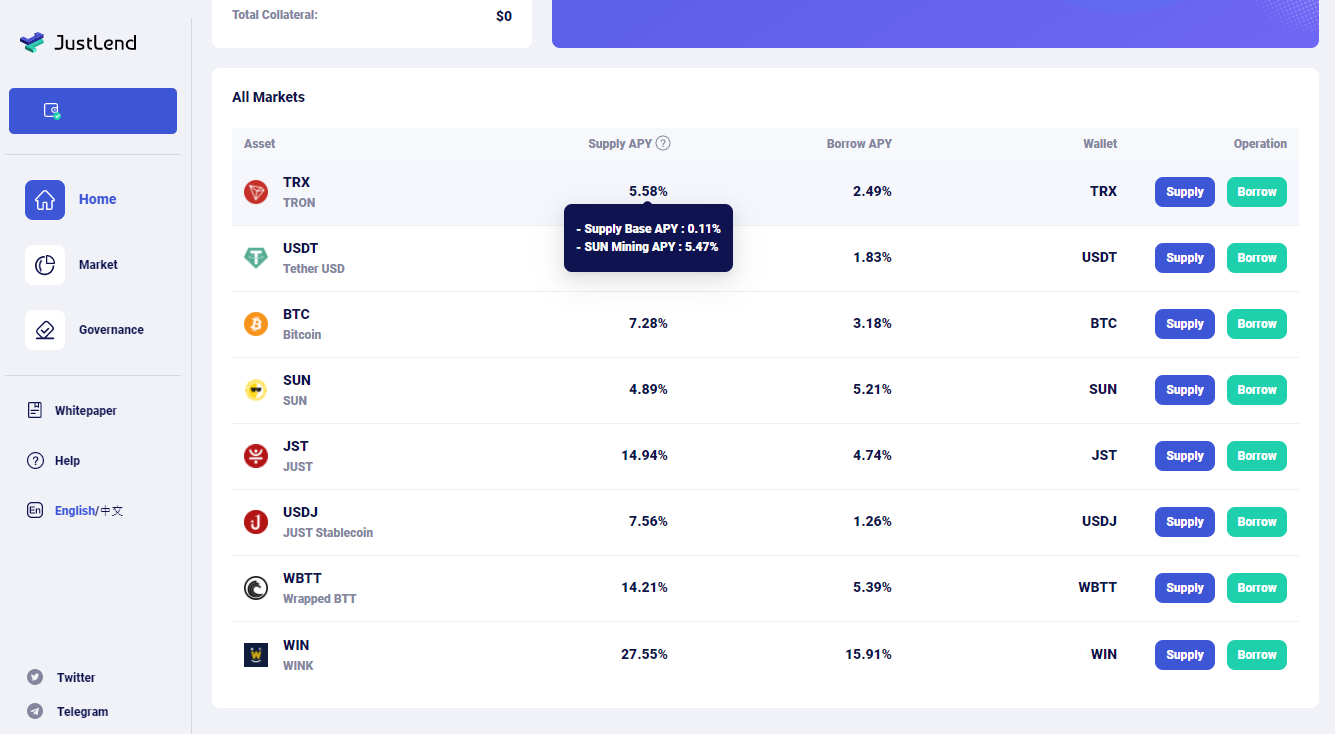Open the Governance icon in sidebar

pyautogui.click(x=45, y=330)
